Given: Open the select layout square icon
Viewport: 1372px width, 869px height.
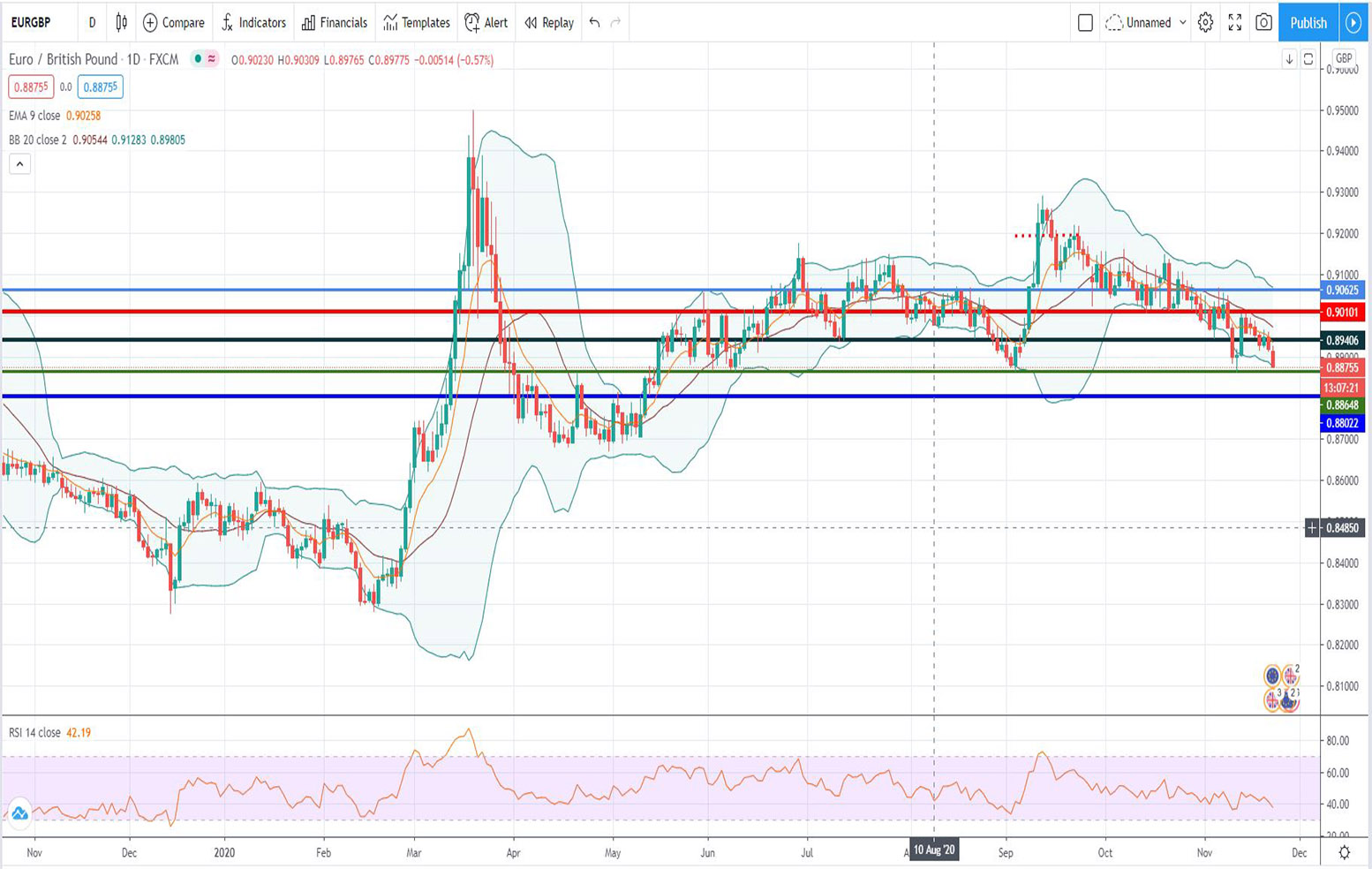Looking at the screenshot, I should pyautogui.click(x=1085, y=23).
